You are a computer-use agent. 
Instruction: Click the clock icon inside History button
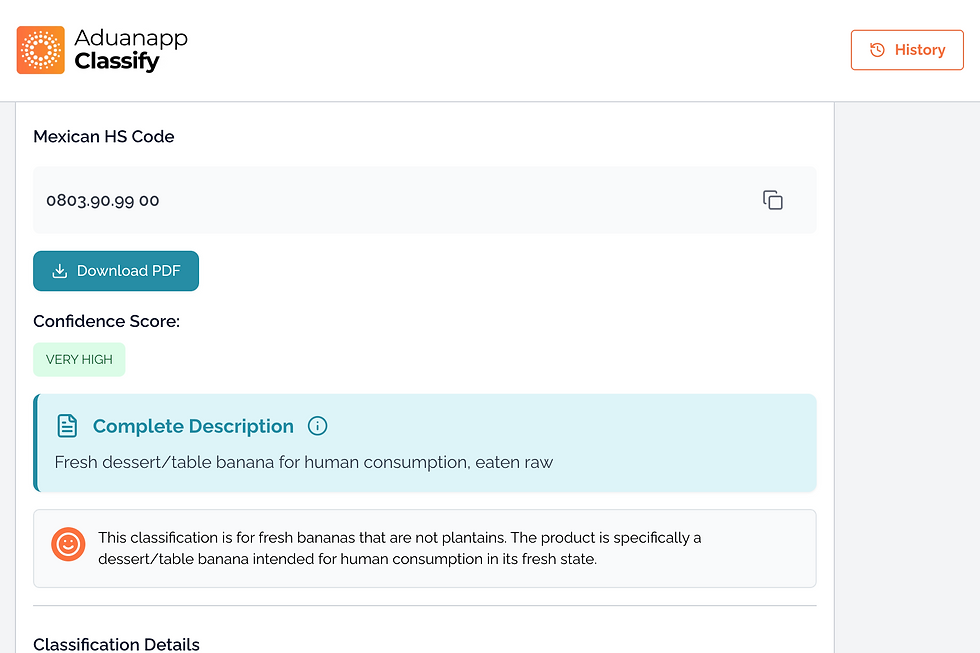pyautogui.click(x=877, y=50)
